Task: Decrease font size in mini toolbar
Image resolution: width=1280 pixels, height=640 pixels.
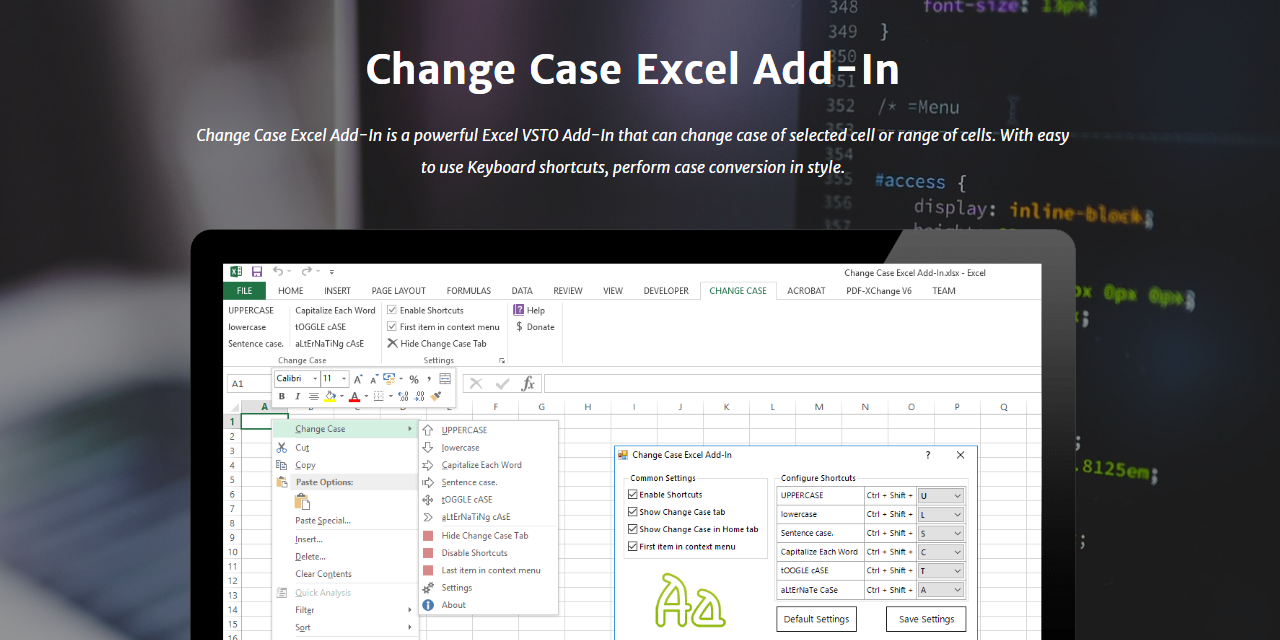Action: point(374,379)
